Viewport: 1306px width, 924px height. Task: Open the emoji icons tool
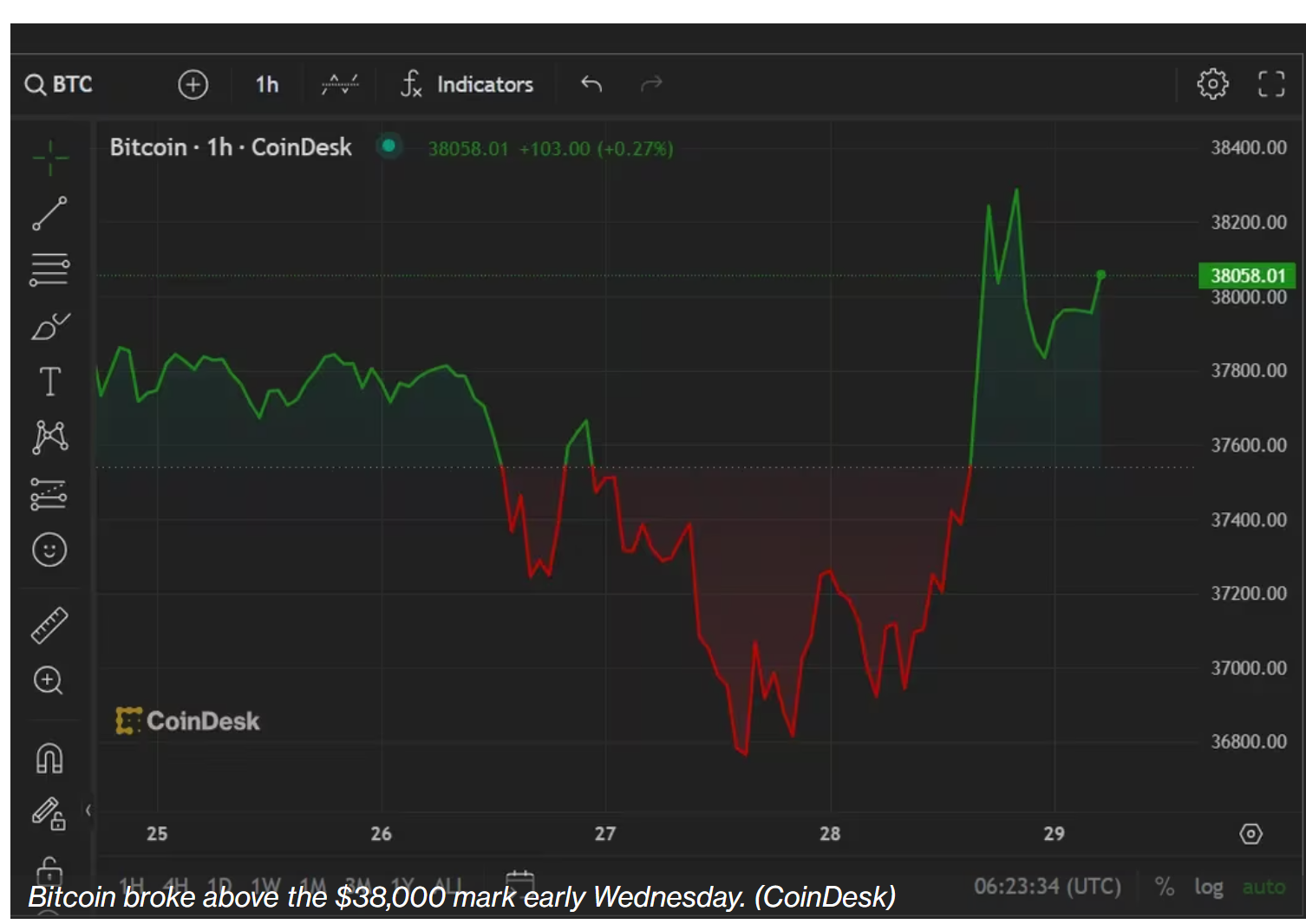(49, 550)
